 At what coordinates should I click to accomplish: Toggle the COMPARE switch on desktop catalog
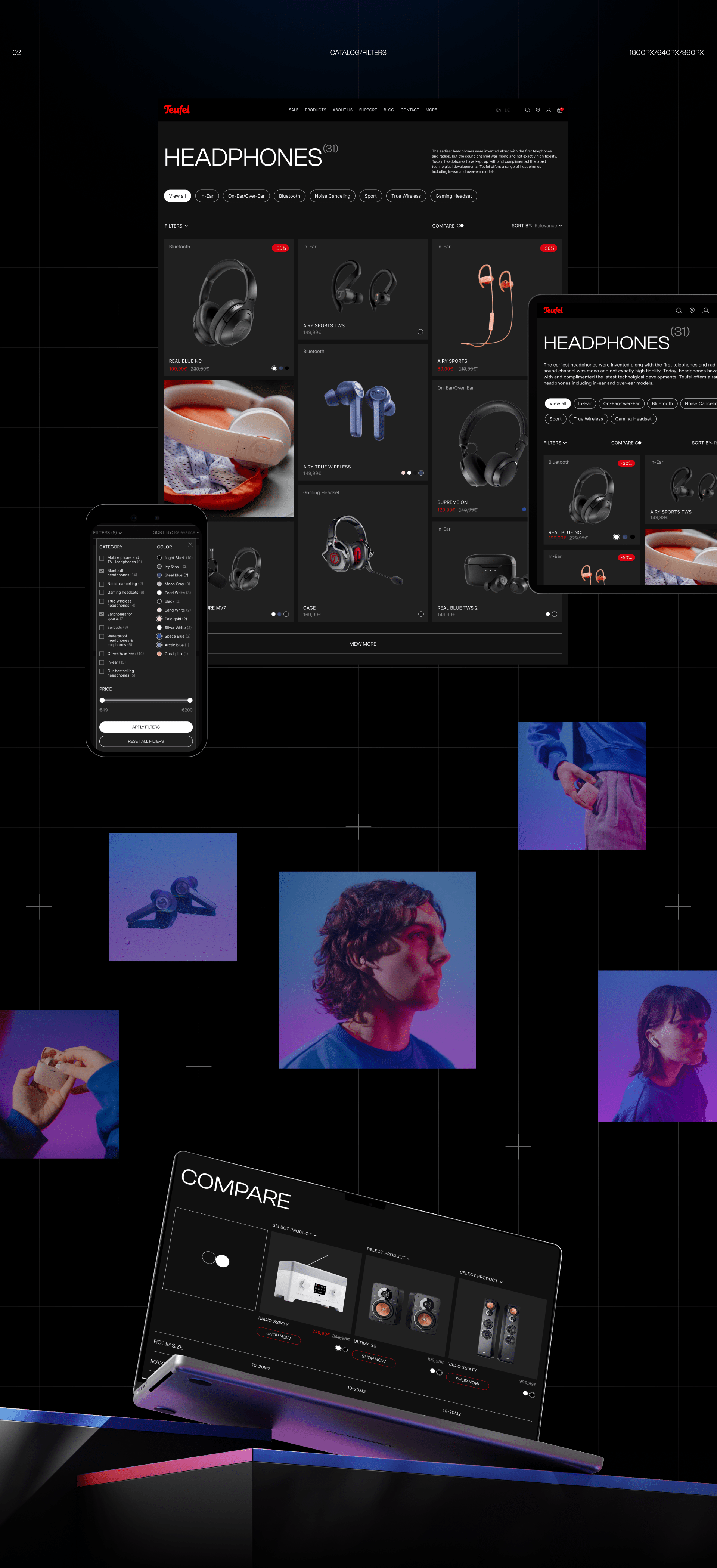[x=460, y=226]
